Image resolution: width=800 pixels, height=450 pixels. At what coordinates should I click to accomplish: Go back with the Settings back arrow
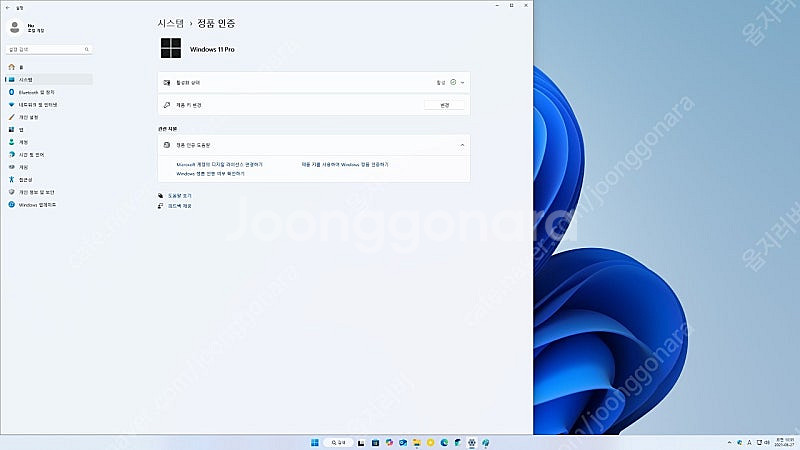pyautogui.click(x=8, y=8)
